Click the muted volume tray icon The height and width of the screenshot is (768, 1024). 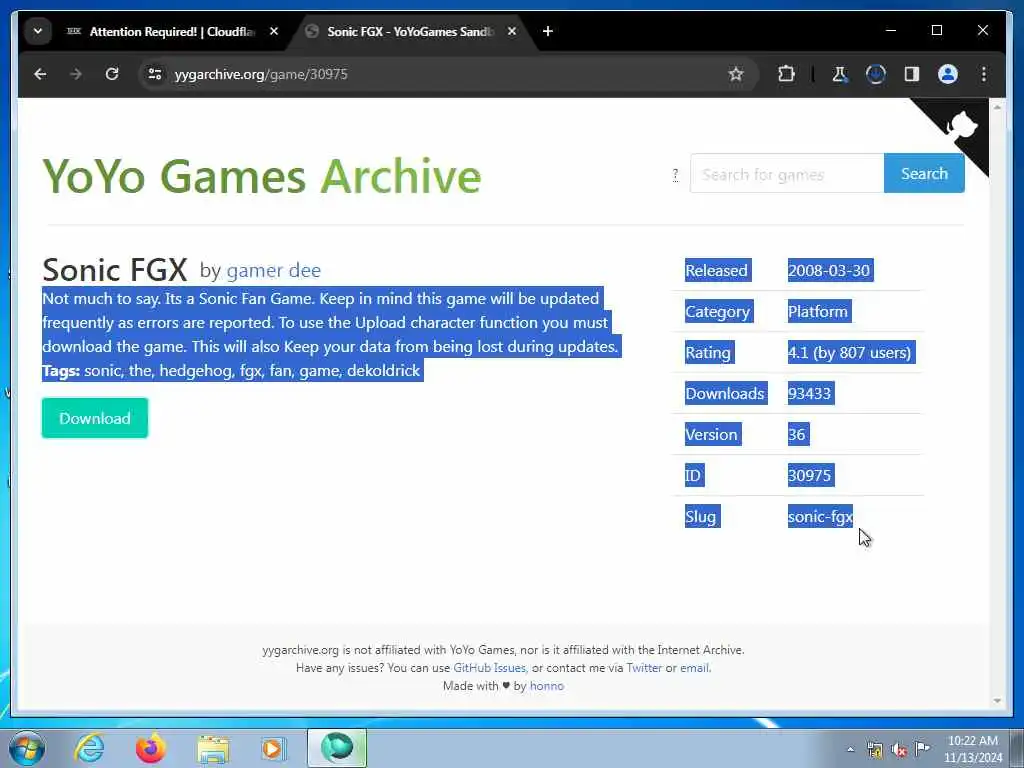point(899,750)
